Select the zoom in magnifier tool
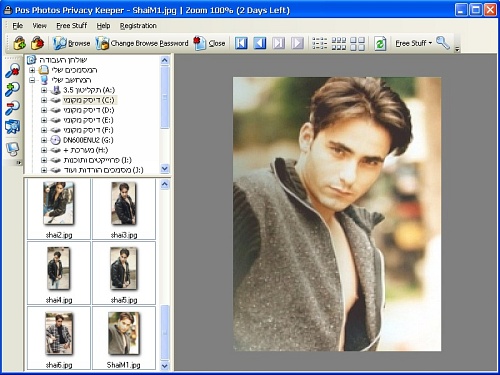The height and width of the screenshot is (375, 500). pyautogui.click(x=13, y=89)
